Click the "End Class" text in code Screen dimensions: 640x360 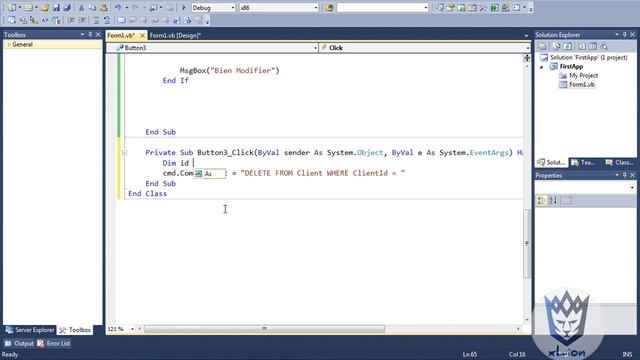click(x=147, y=194)
